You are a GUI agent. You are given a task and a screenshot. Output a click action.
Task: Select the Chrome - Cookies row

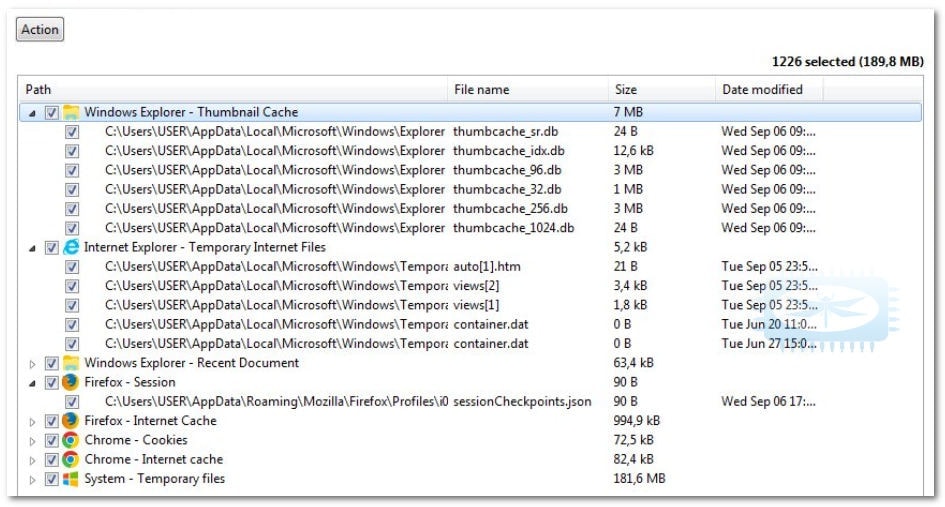[470, 440]
